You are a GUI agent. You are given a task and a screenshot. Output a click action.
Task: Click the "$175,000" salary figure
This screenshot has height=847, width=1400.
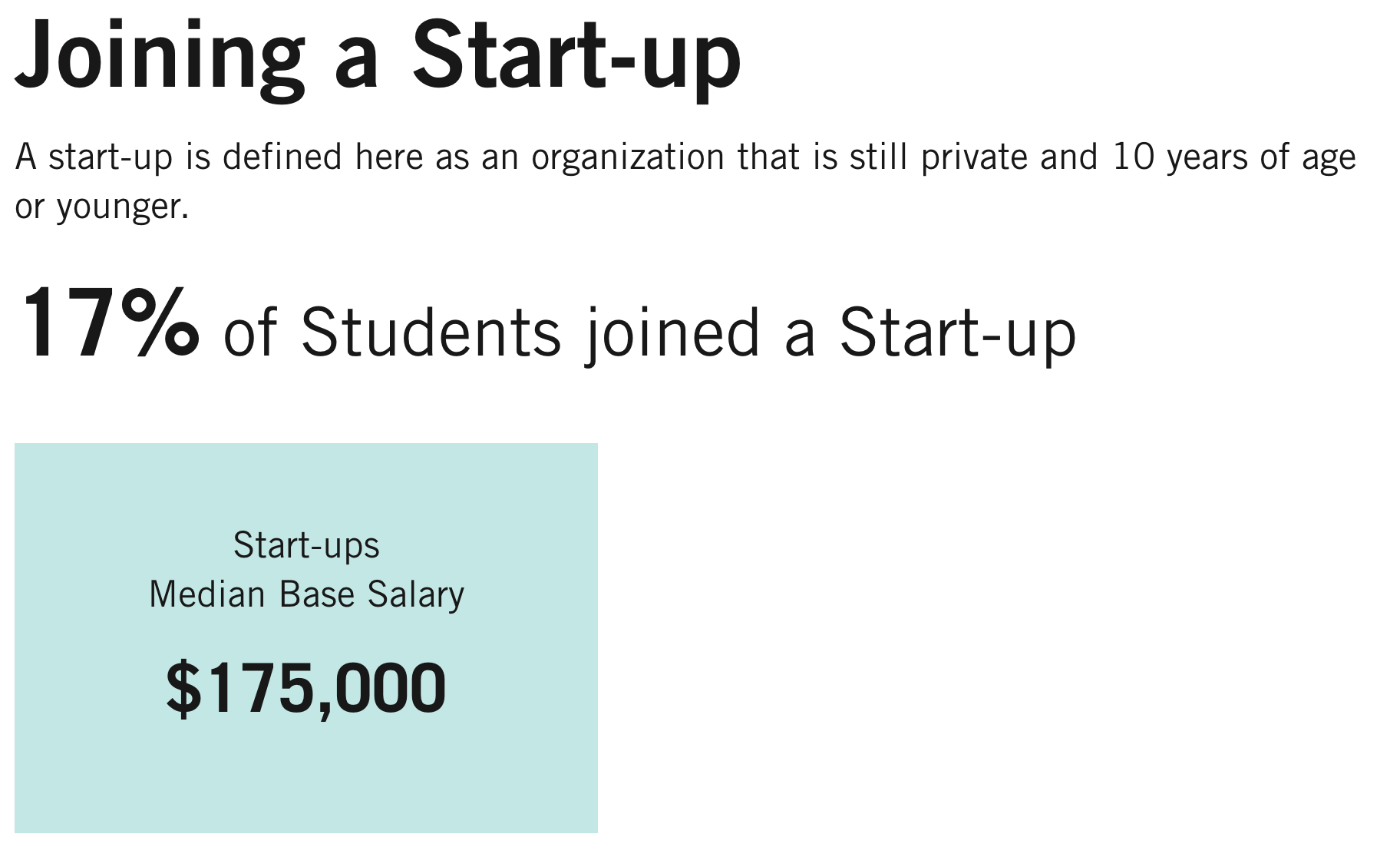click(x=305, y=688)
